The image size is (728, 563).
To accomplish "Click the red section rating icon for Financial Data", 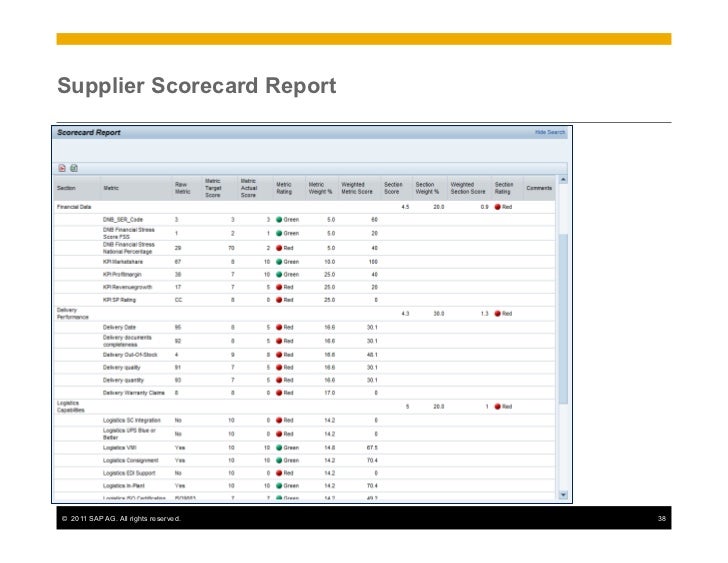I will pyautogui.click(x=498, y=207).
